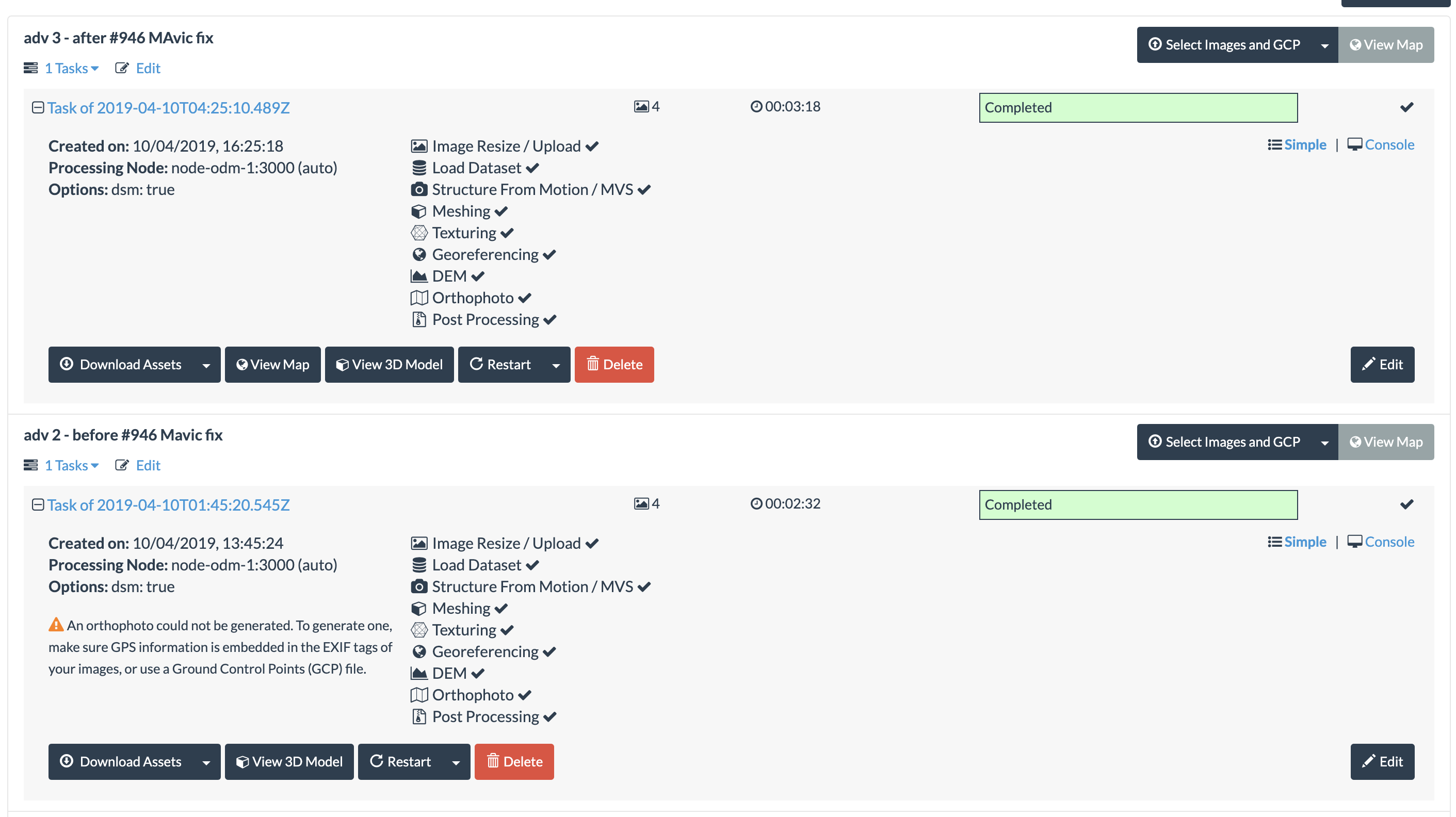Screen dimensions: 1456x817
Task: Open the Download Assets dropdown
Action: tap(207, 365)
